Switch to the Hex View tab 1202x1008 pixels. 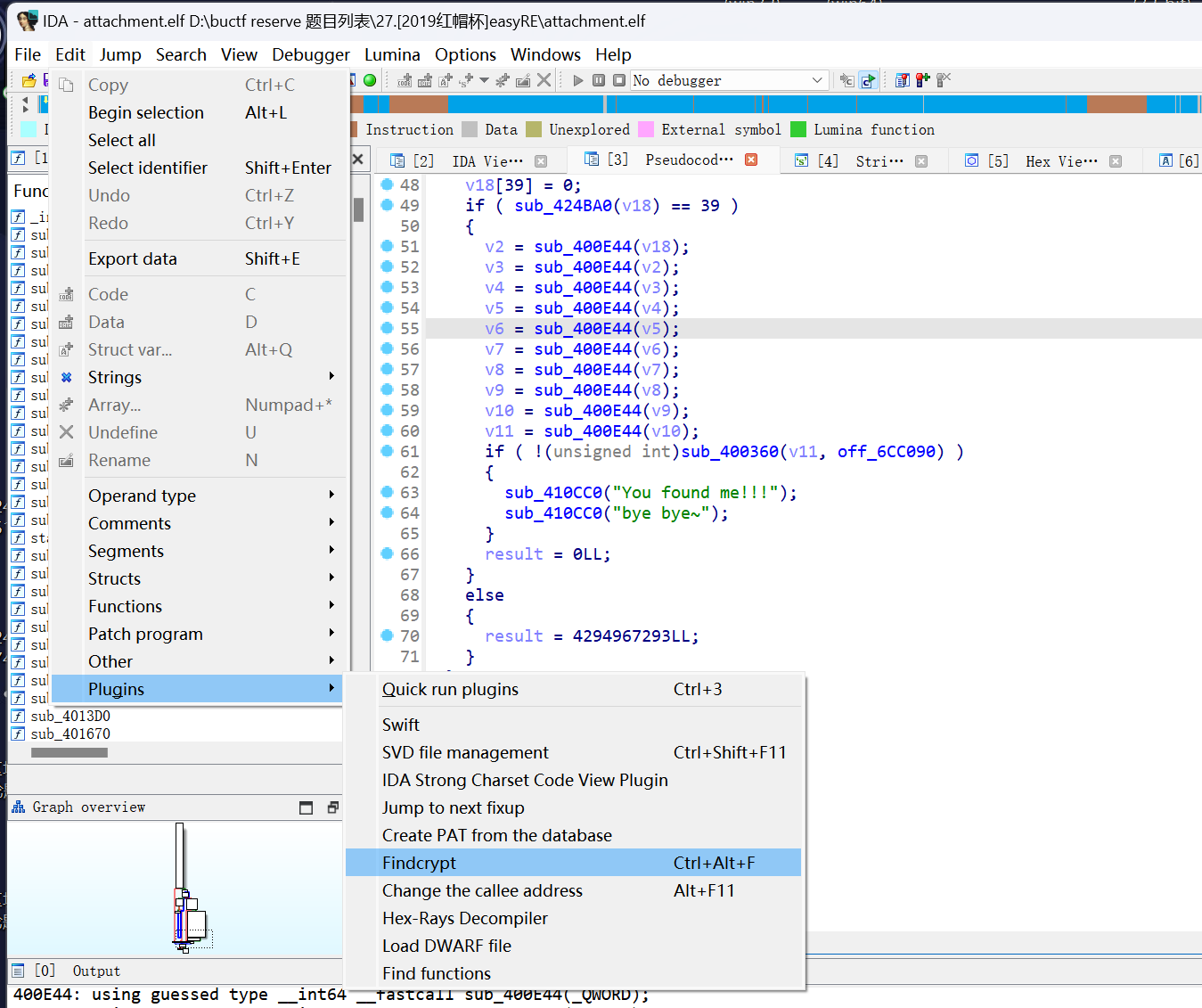(x=1045, y=161)
